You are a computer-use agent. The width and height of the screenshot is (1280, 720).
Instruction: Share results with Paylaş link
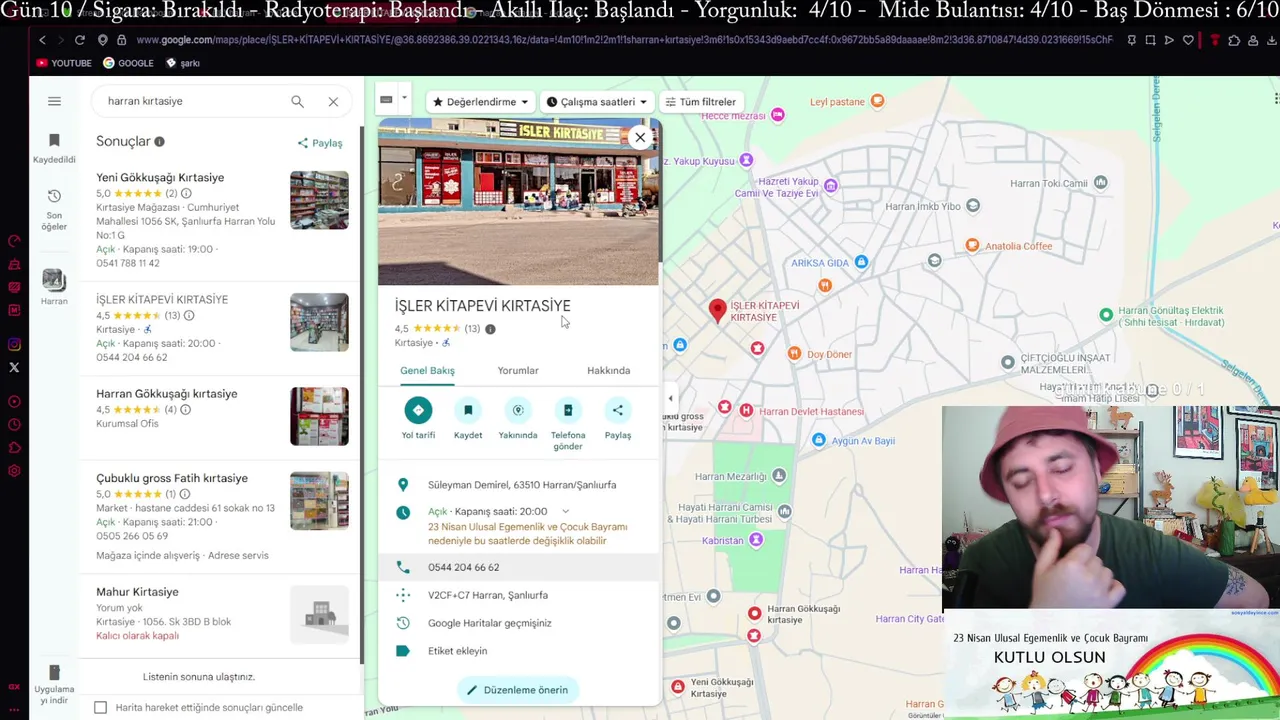320,143
